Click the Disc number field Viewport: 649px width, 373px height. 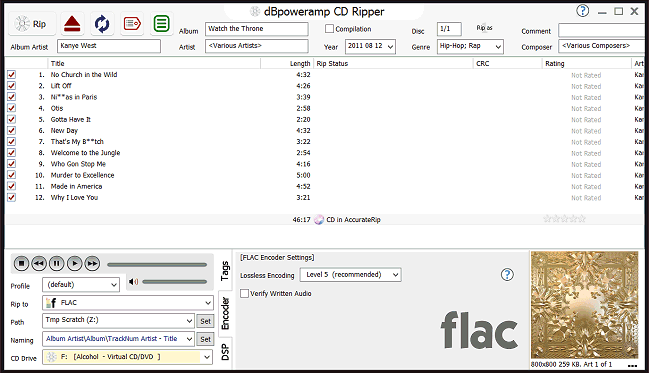coord(449,29)
